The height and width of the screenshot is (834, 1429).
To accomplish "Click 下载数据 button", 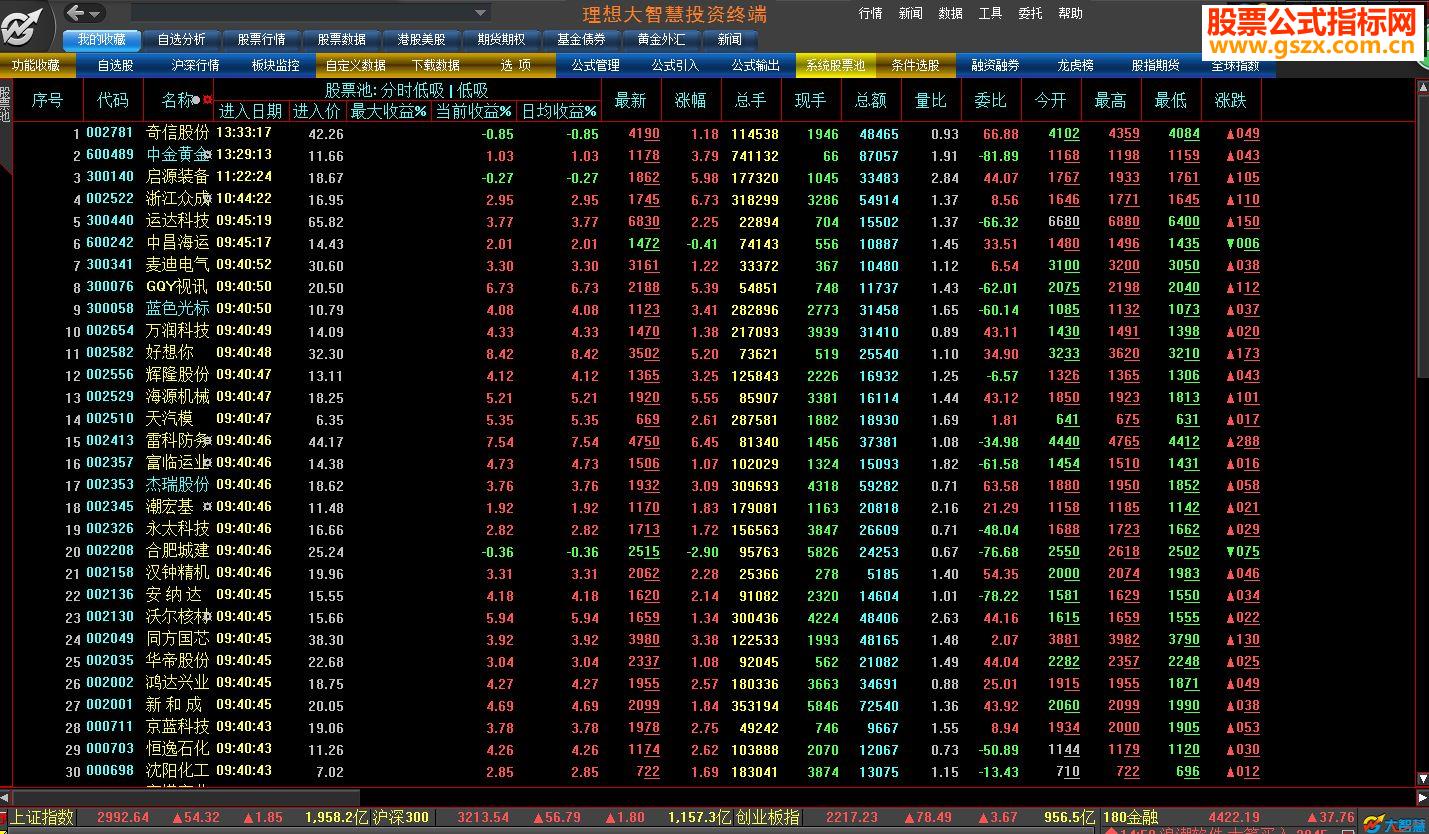I will 436,65.
